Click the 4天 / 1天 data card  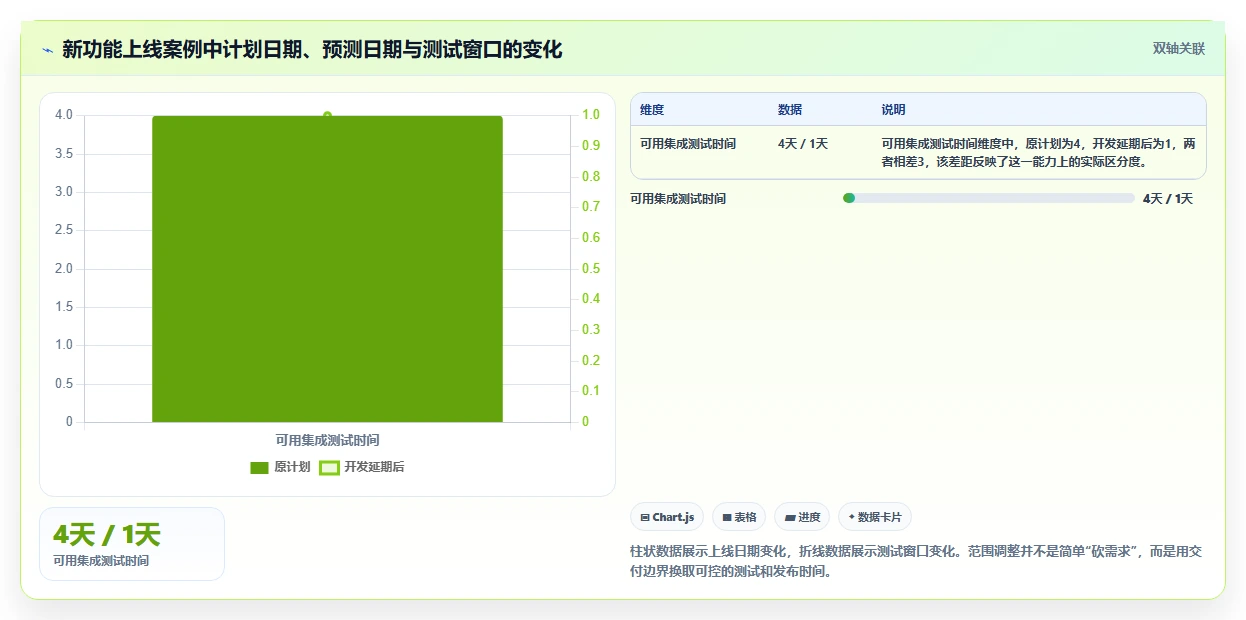click(x=132, y=544)
